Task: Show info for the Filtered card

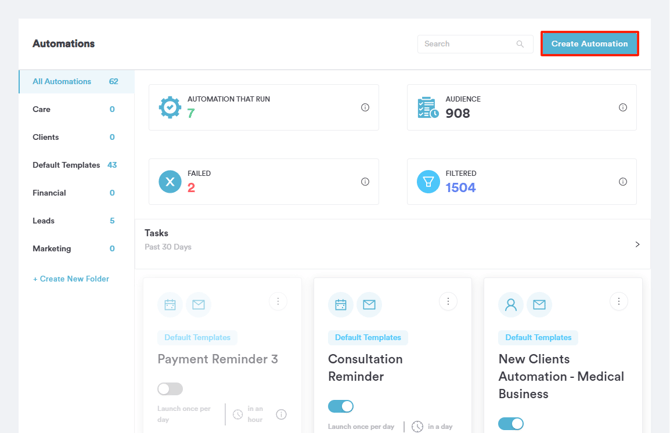Action: 623,182
